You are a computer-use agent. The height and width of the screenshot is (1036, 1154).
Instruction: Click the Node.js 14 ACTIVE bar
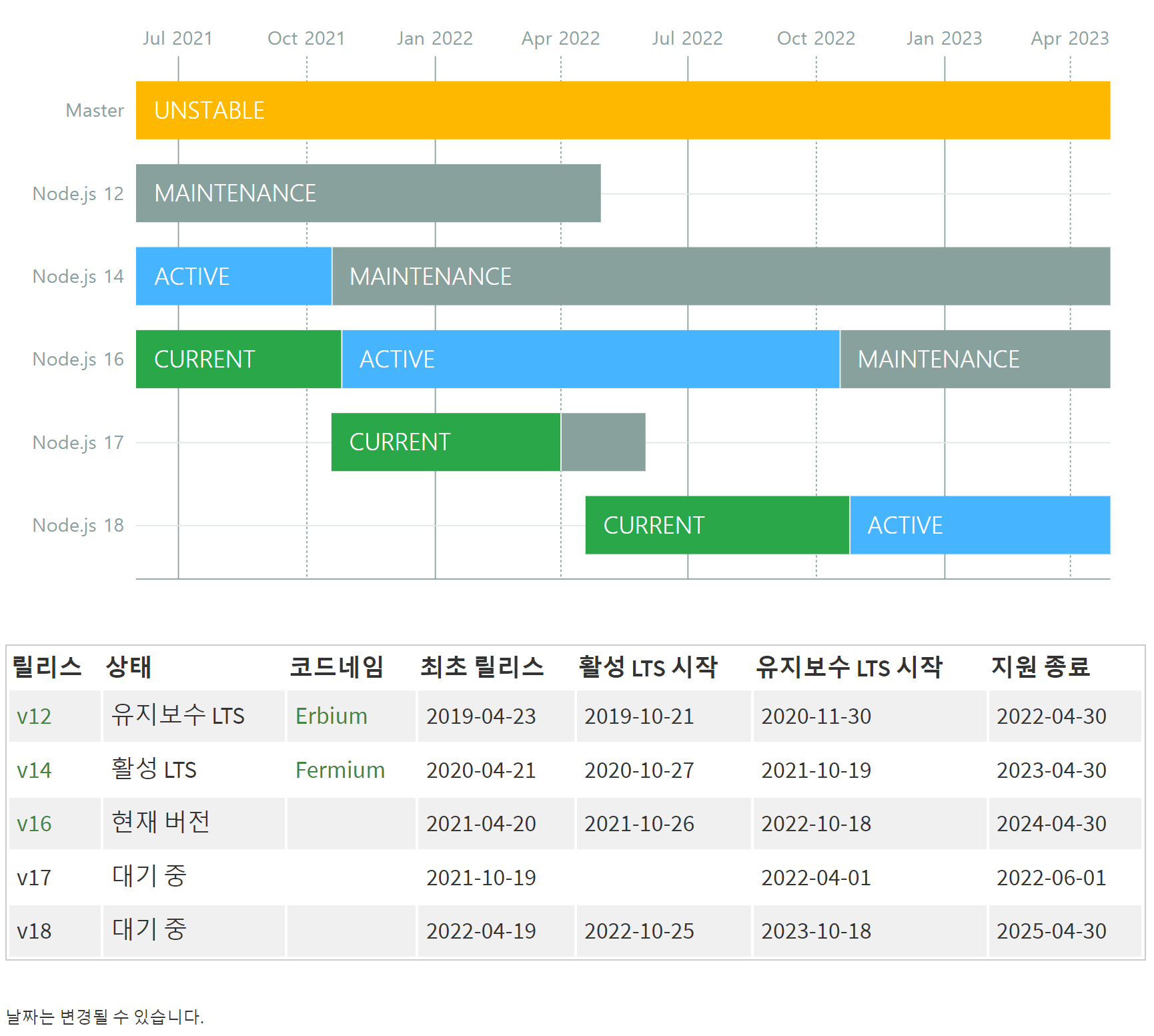pyautogui.click(x=233, y=276)
